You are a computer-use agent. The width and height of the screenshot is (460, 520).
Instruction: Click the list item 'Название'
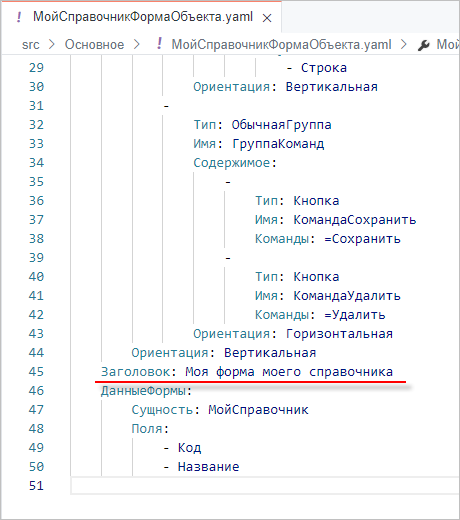[208, 467]
